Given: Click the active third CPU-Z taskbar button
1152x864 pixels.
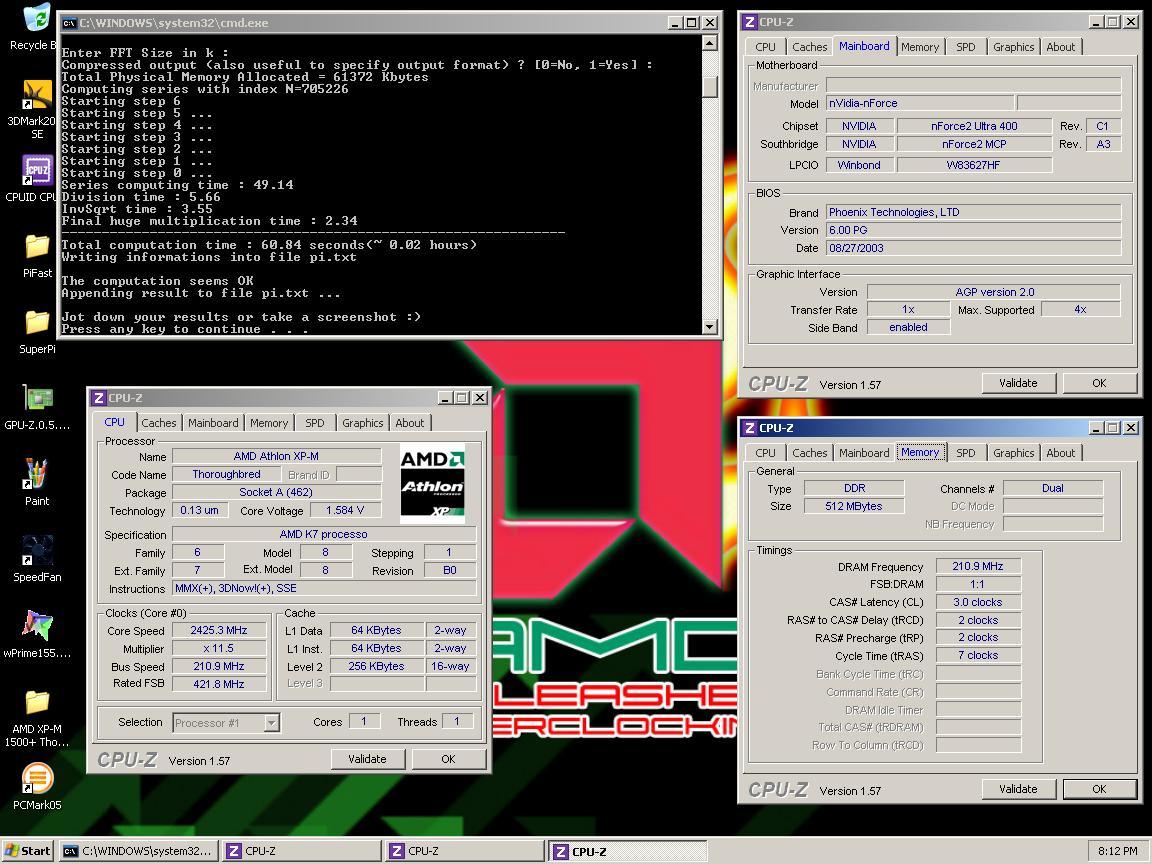Looking at the screenshot, I should pyautogui.click(x=629, y=851).
